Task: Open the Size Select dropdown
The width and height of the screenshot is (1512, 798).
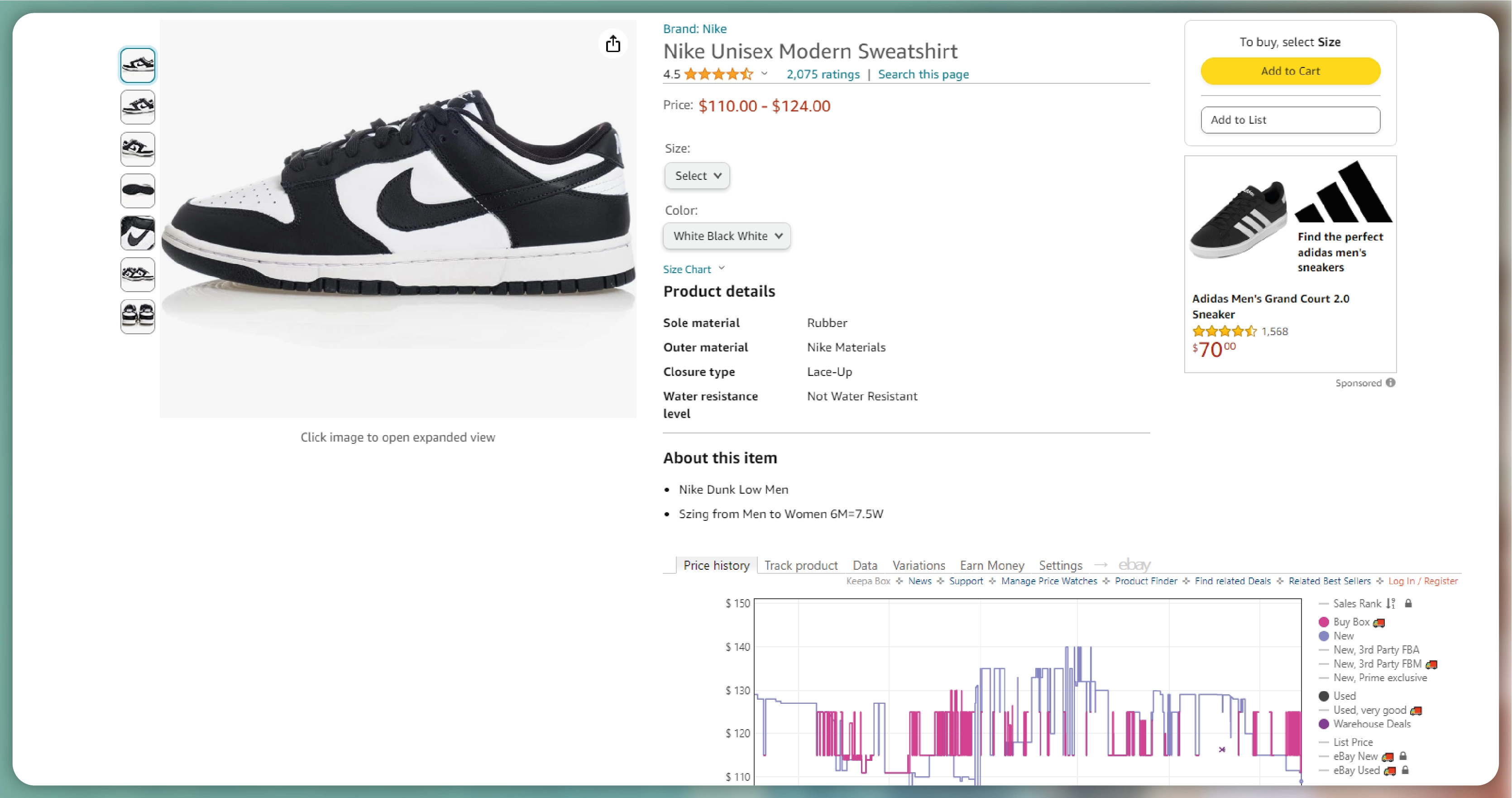Action: tap(697, 176)
